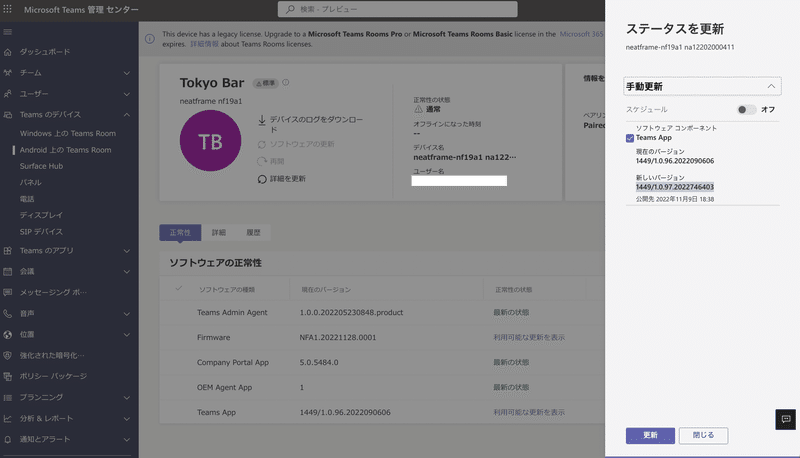The width and height of the screenshot is (800, 458).
Task: Expand the 位置 chevron
Action: (127, 335)
